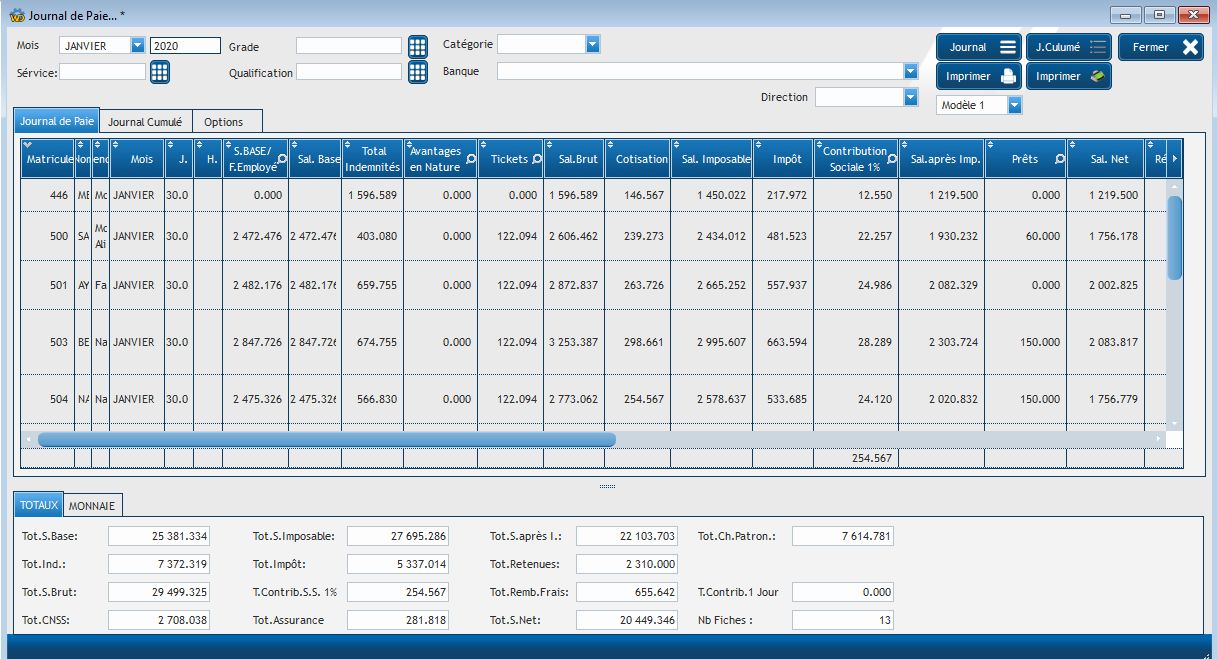Open the Catégorie dropdown

coord(592,44)
